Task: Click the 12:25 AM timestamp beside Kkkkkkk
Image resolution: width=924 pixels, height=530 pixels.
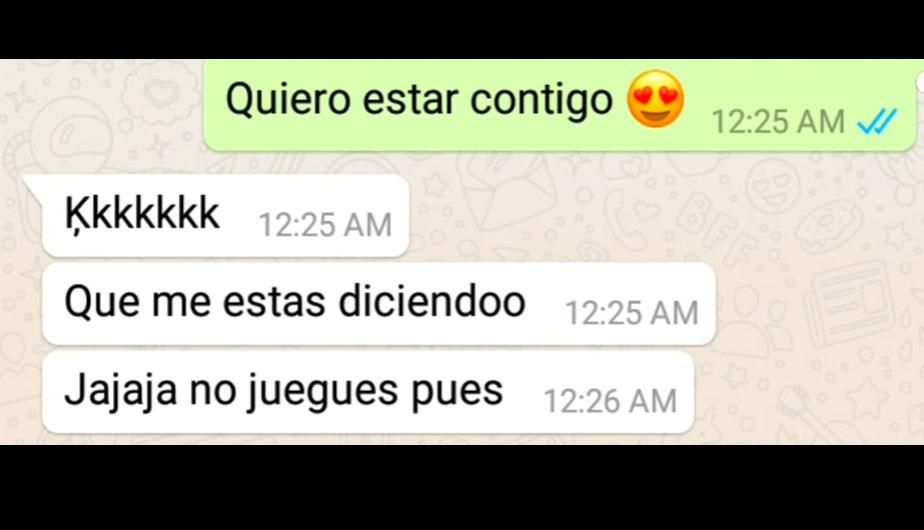Action: click(325, 225)
